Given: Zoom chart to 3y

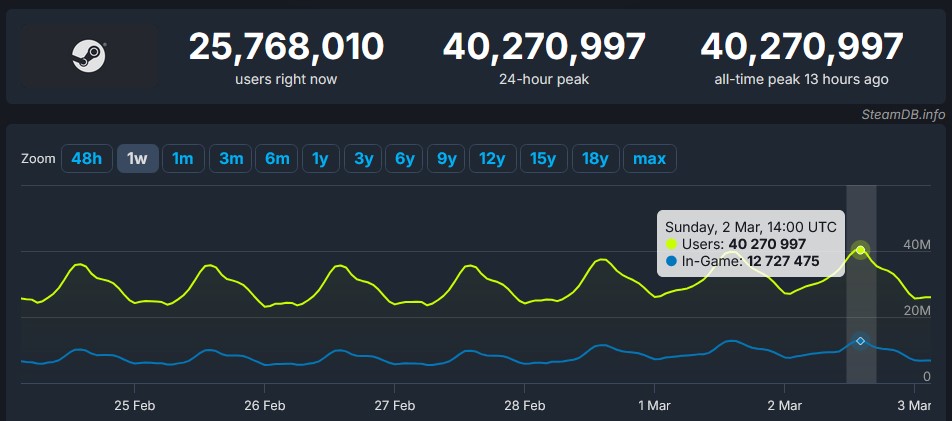Looking at the screenshot, I should point(363,159).
